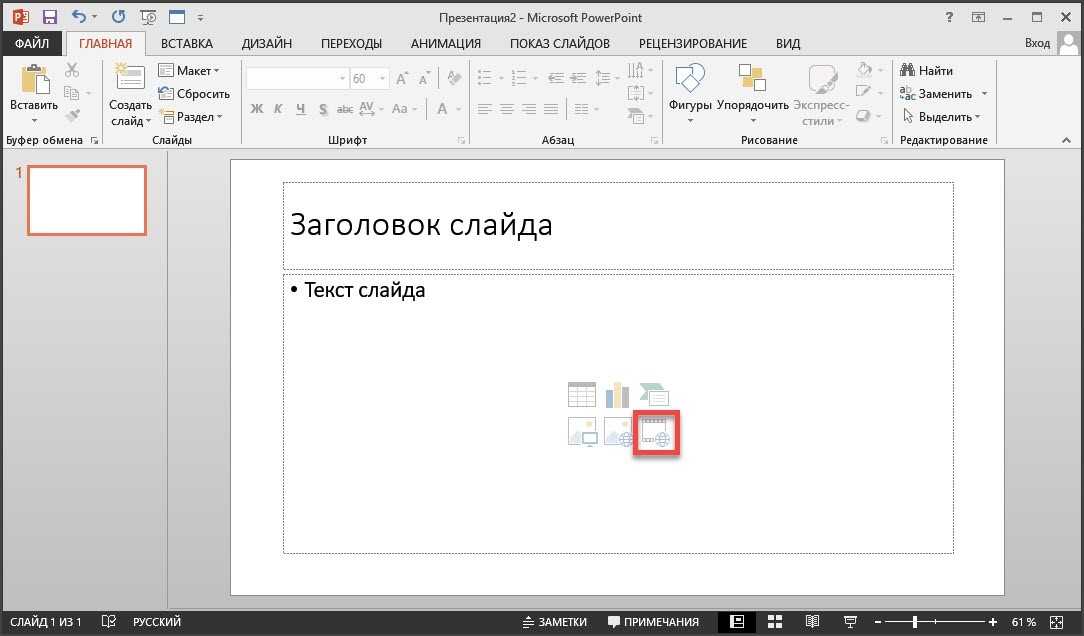
Task: Open the Шрифт group dialog launcher
Action: 461,140
